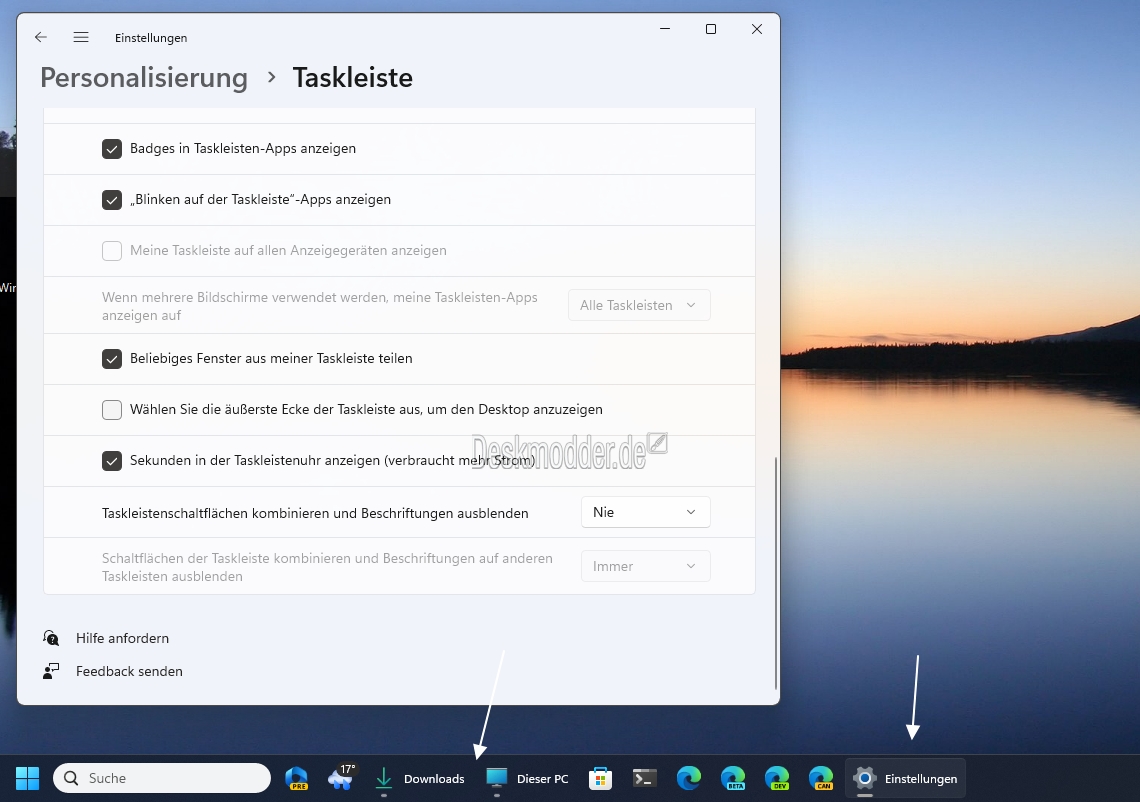This screenshot has width=1140, height=802.
Task: Disable Sekunden in der Taskleistenuhr anzeigen
Action: click(112, 461)
